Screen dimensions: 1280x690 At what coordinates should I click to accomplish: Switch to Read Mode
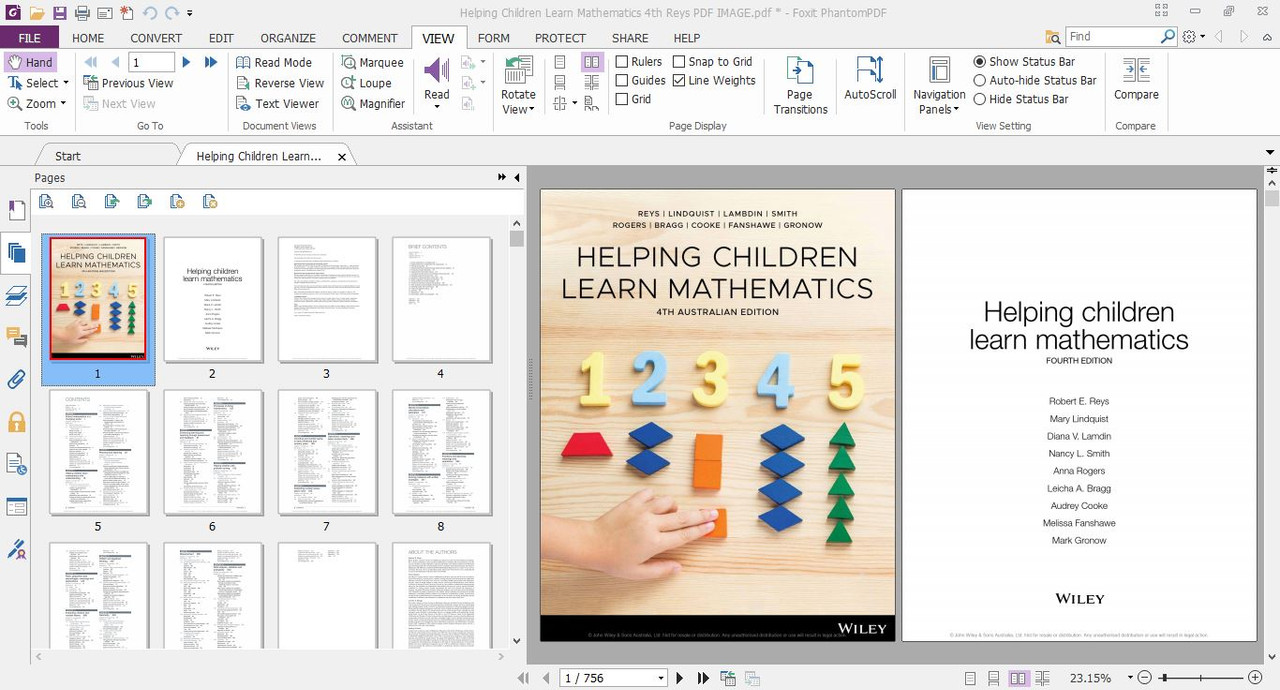(x=274, y=62)
